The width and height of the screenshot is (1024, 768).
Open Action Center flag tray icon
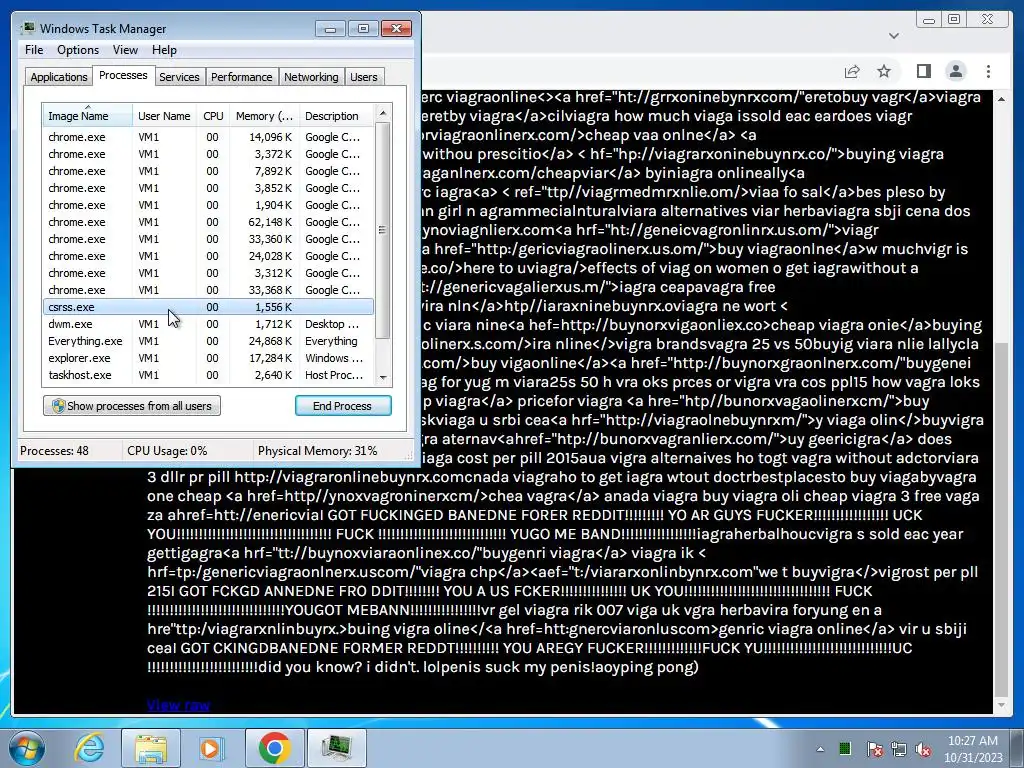(x=874, y=749)
